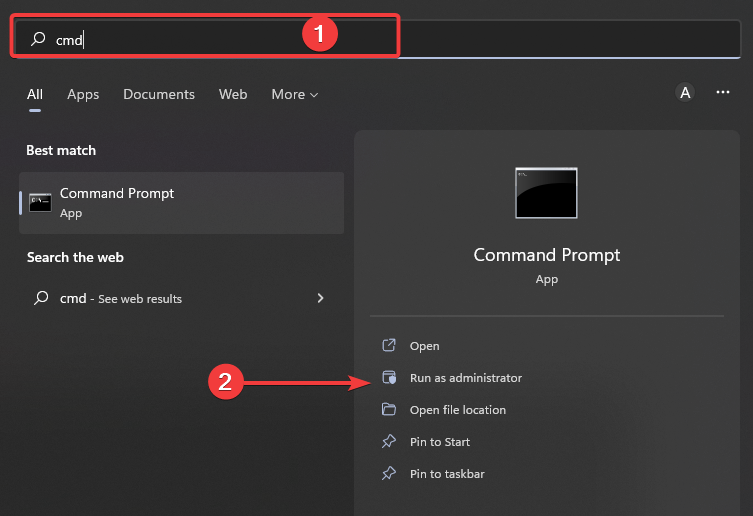The height and width of the screenshot is (516, 753).
Task: Click the large Command Prompt preview icon
Action: coord(546,193)
